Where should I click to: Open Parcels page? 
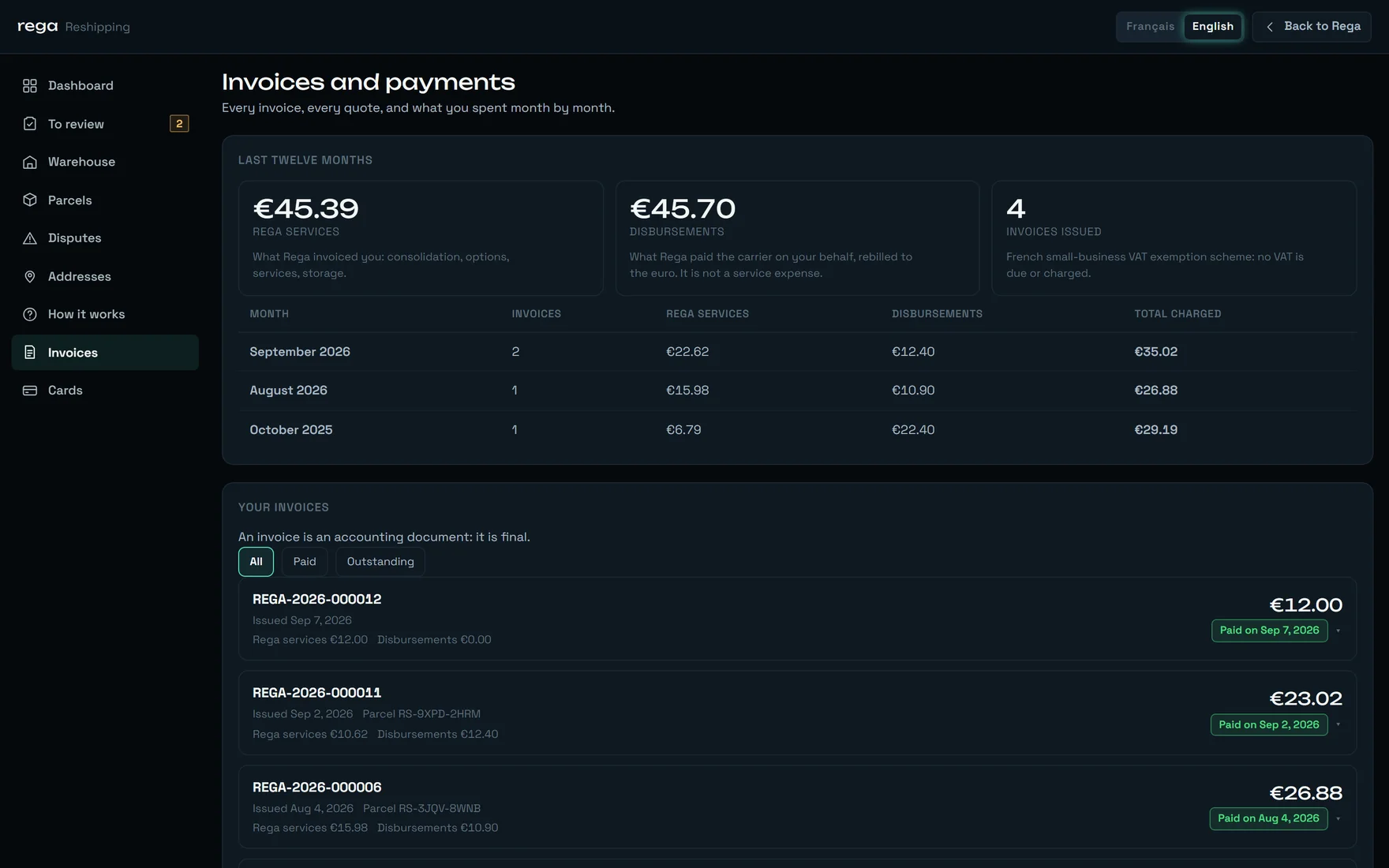coord(105,200)
